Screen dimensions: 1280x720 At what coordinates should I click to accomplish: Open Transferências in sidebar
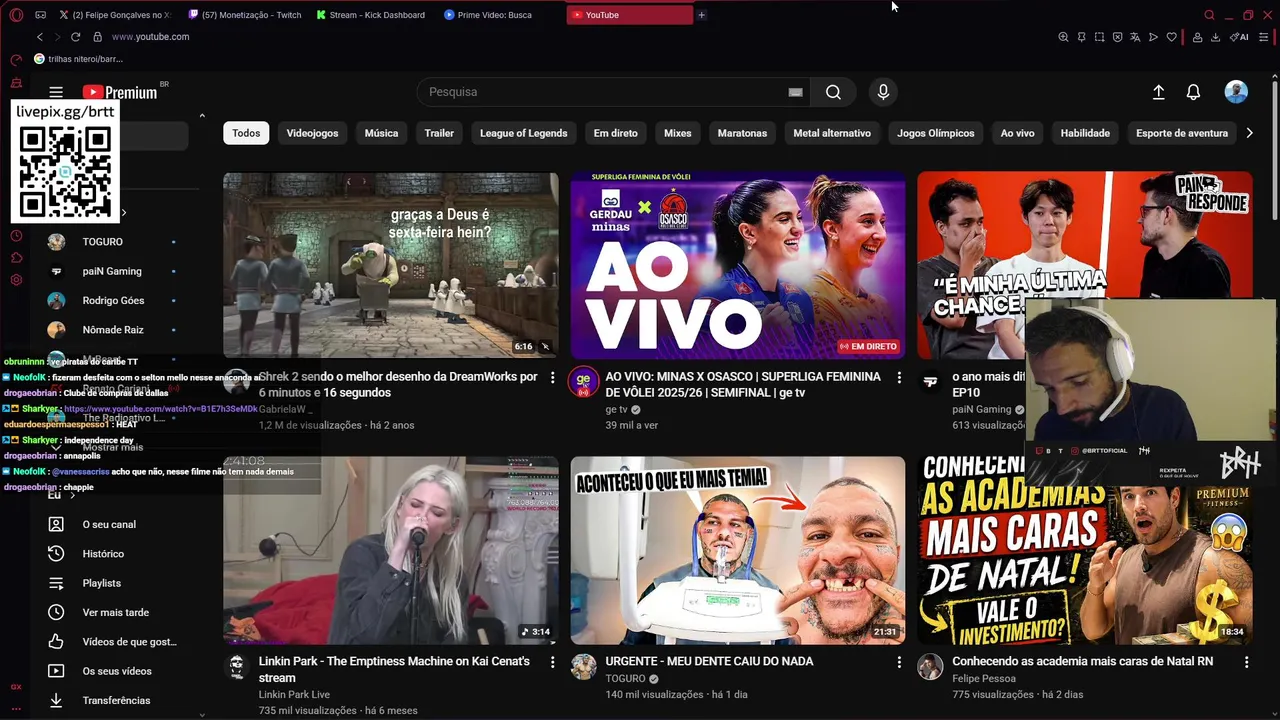coord(115,700)
